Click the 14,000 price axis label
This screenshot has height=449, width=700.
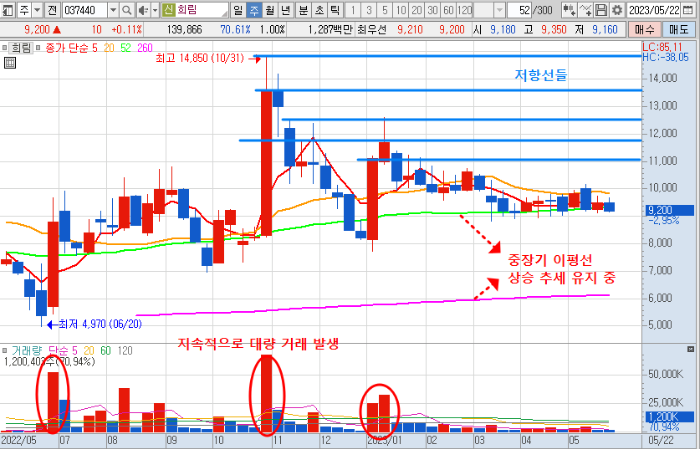point(662,78)
